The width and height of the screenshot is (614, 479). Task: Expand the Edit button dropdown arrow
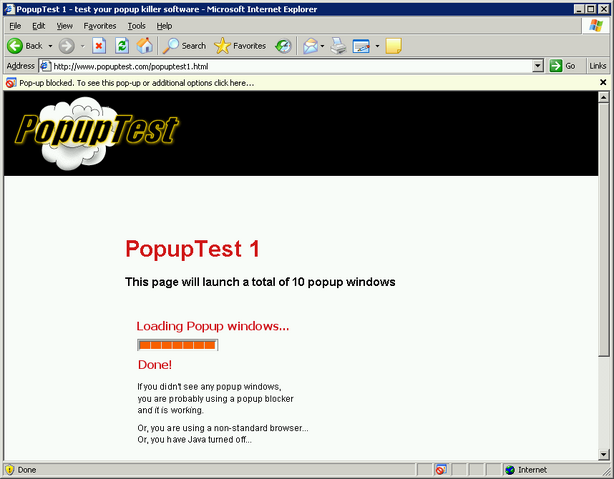coord(377,46)
